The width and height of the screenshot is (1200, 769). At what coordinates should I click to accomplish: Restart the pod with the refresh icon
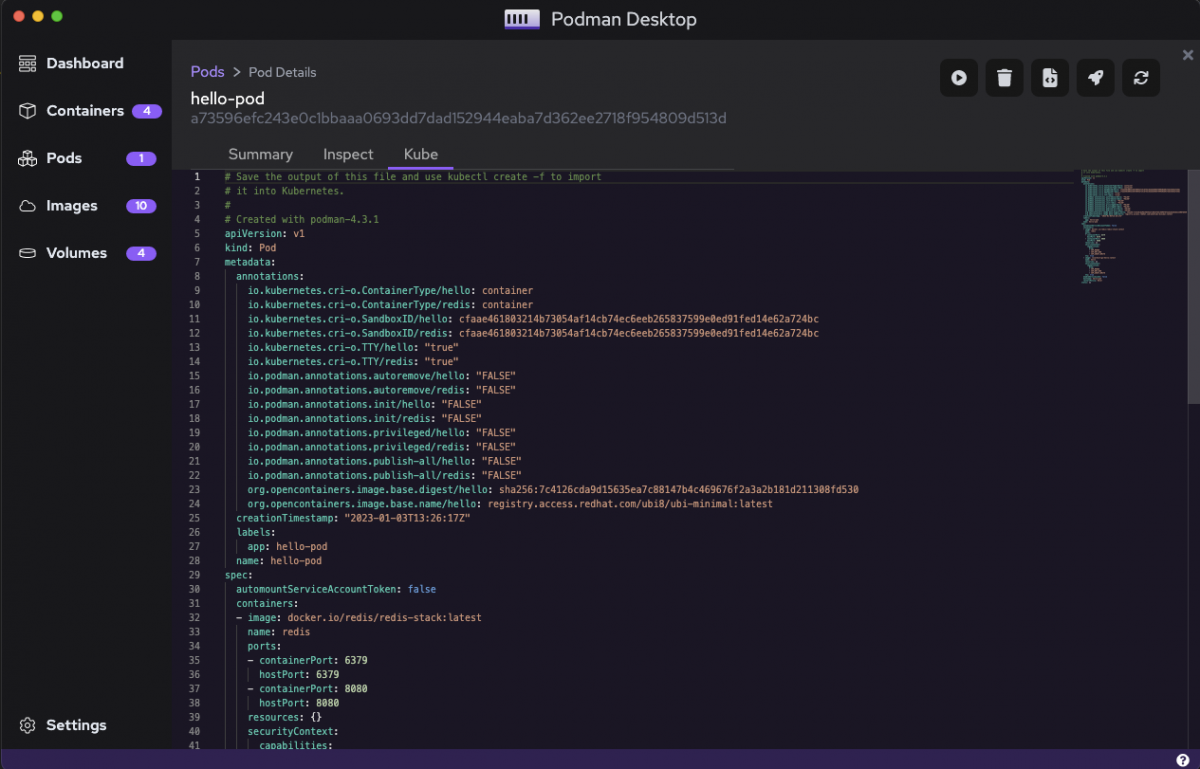point(1141,77)
